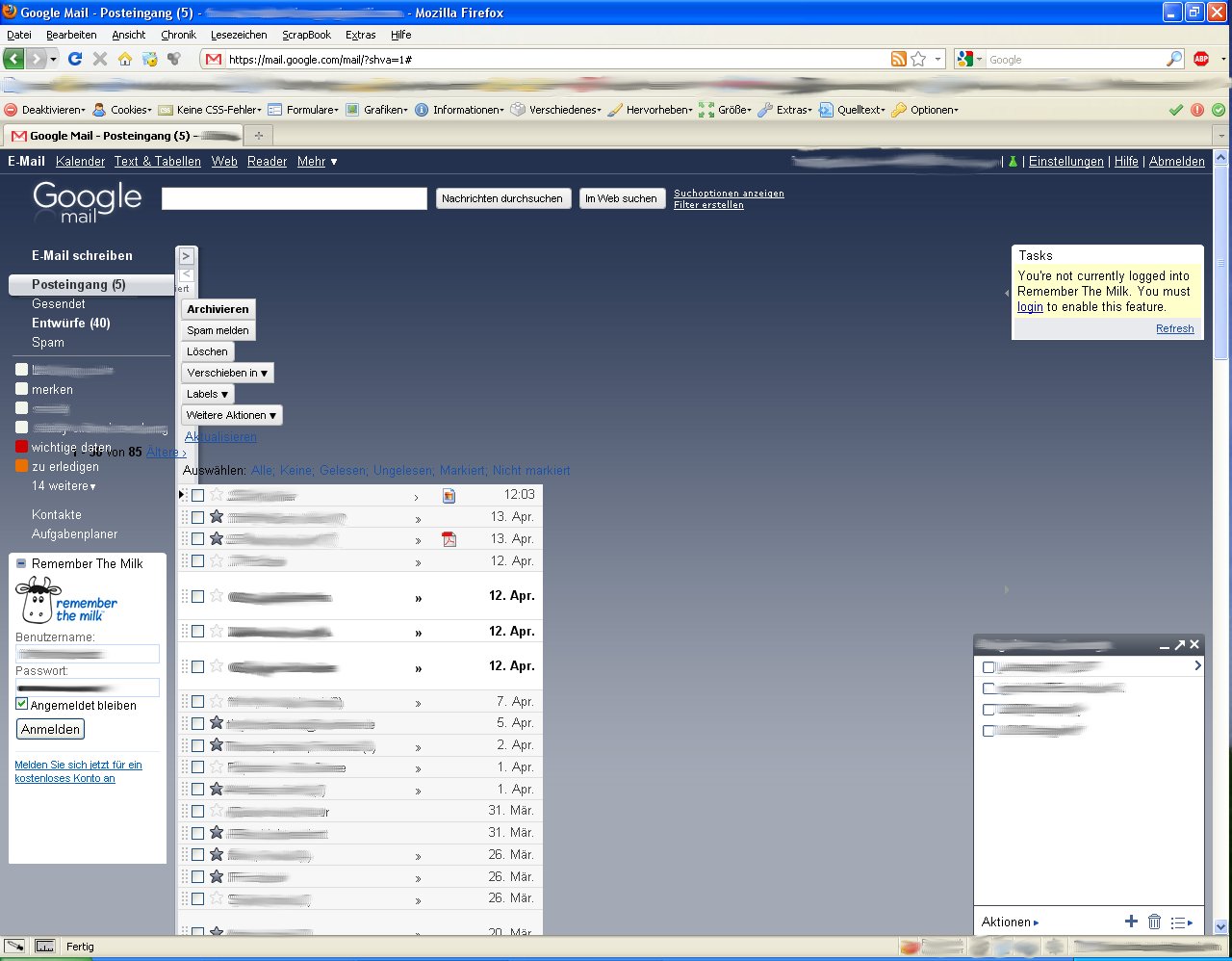Select the 7. Apr email checkbox
This screenshot has width=1232, height=961.
197,702
